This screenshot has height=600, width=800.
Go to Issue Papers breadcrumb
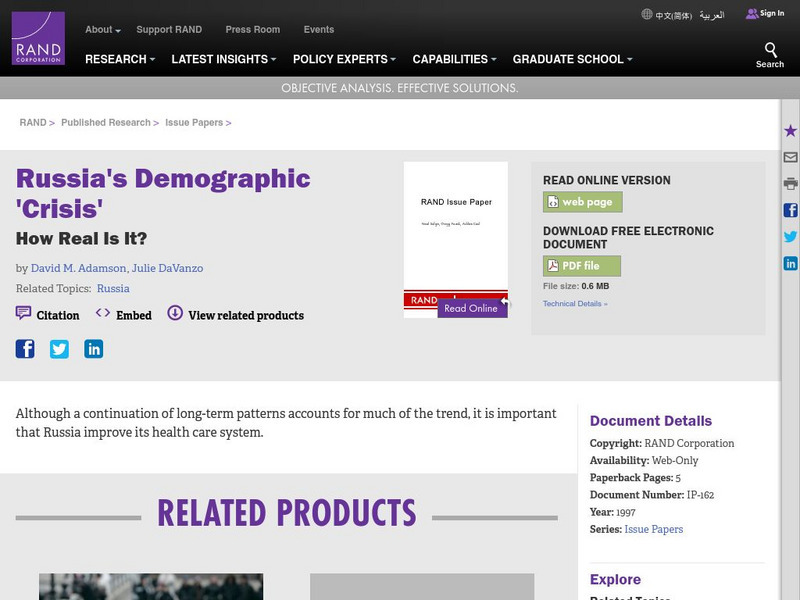tap(194, 122)
